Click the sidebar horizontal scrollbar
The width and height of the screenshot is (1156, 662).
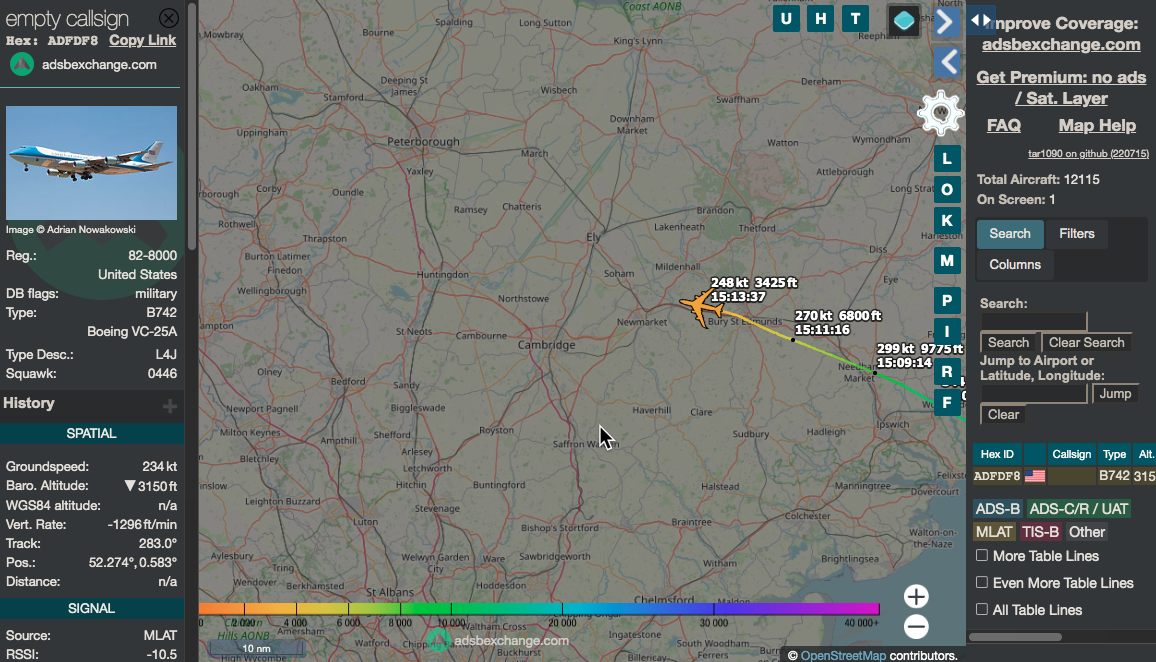coord(1015,637)
